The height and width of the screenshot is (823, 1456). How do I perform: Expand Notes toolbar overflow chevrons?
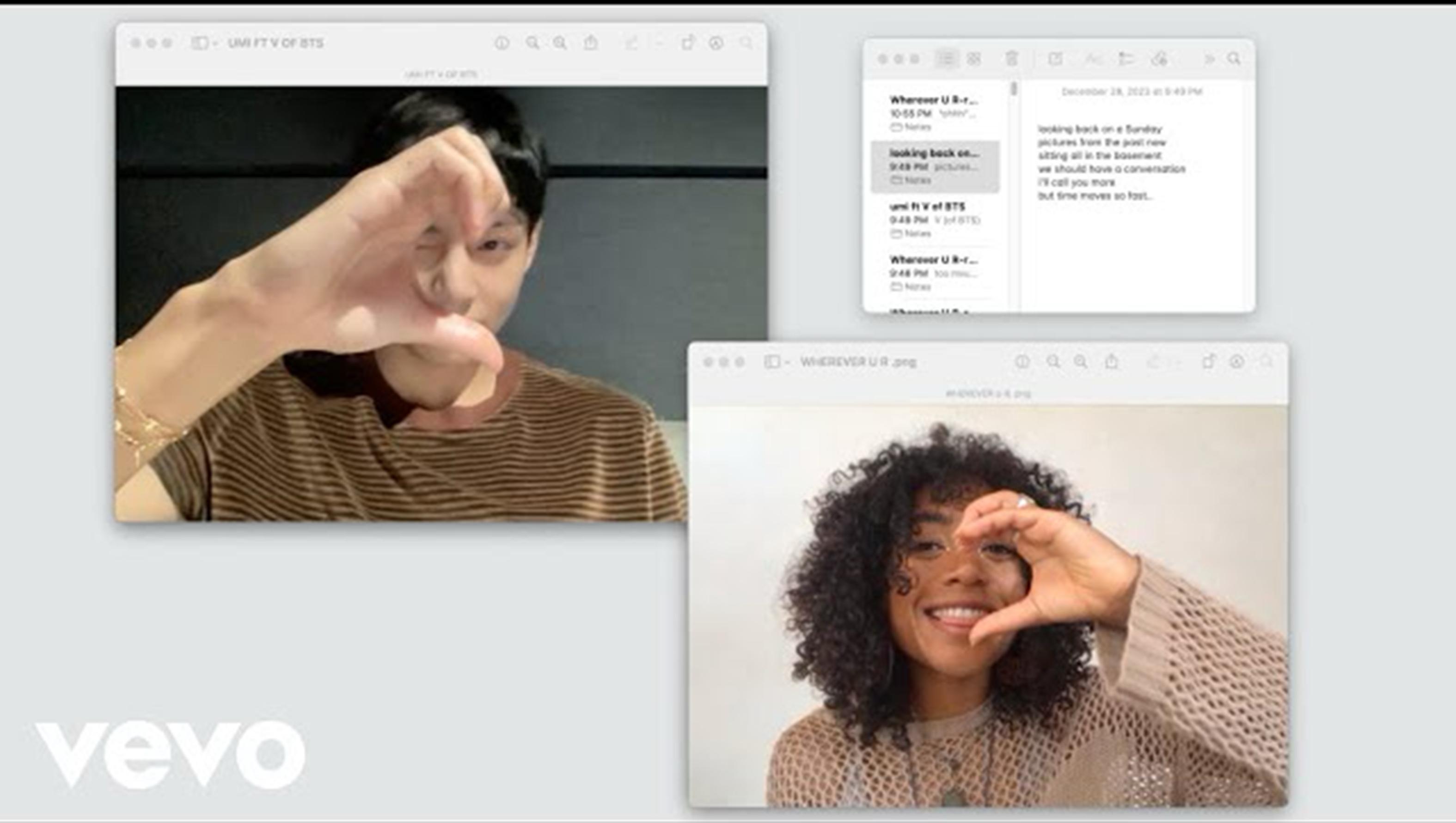(1209, 59)
